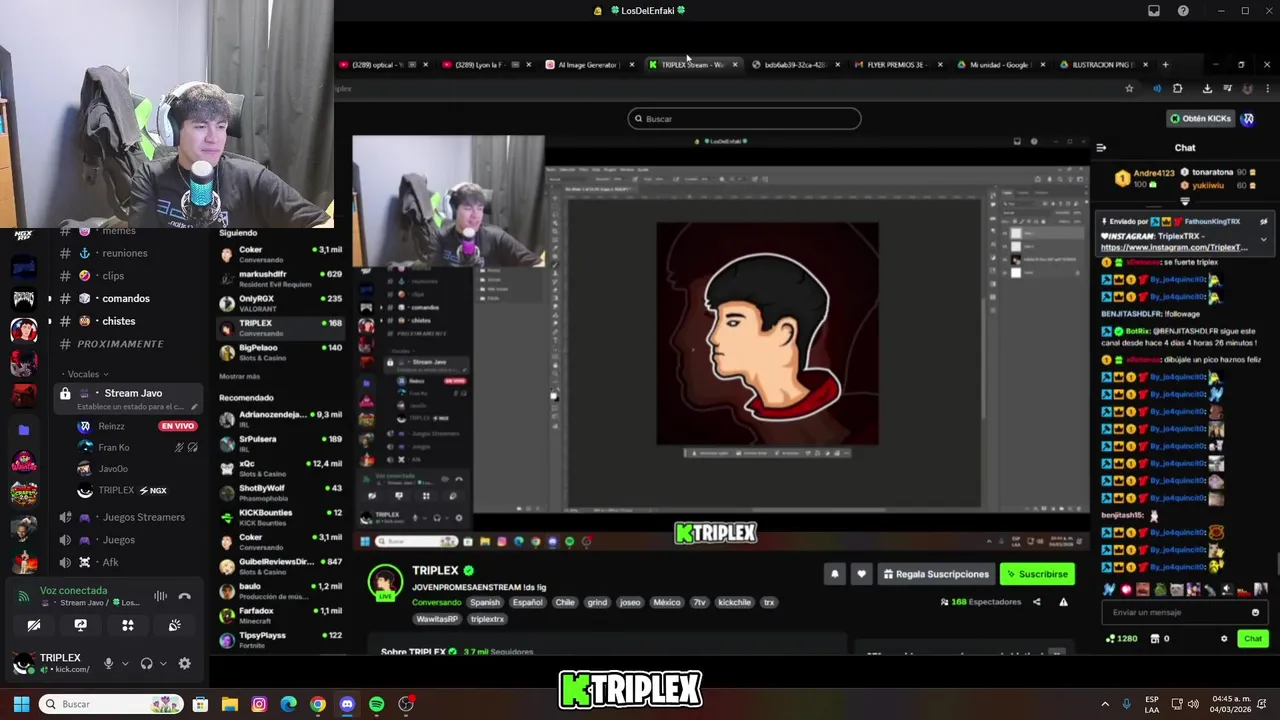Click Mostrar más under Siguiendo list
Viewport: 1280px width, 720px height.
240,376
